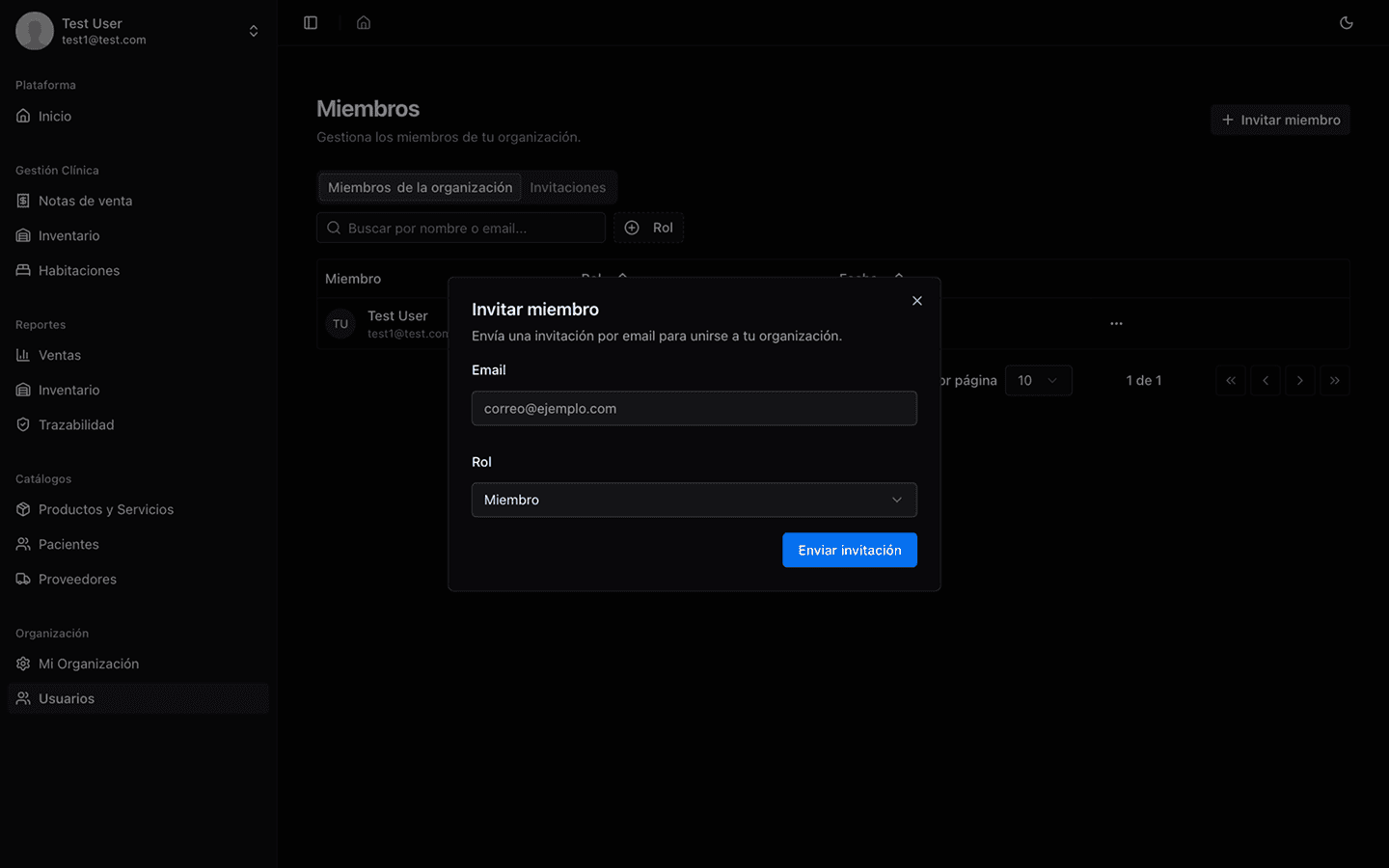Switch to the Invitaciones tab
1389x868 pixels.
click(x=567, y=187)
